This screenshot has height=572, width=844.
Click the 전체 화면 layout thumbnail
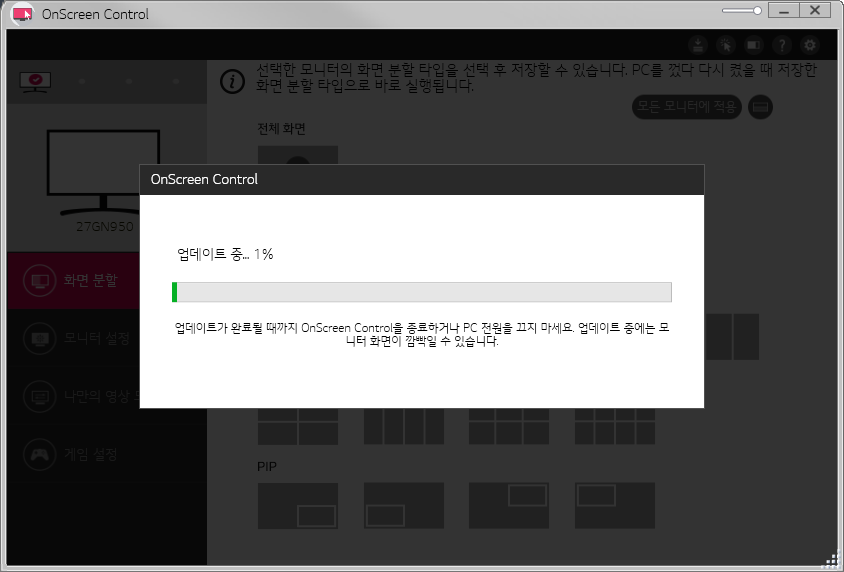click(x=298, y=155)
